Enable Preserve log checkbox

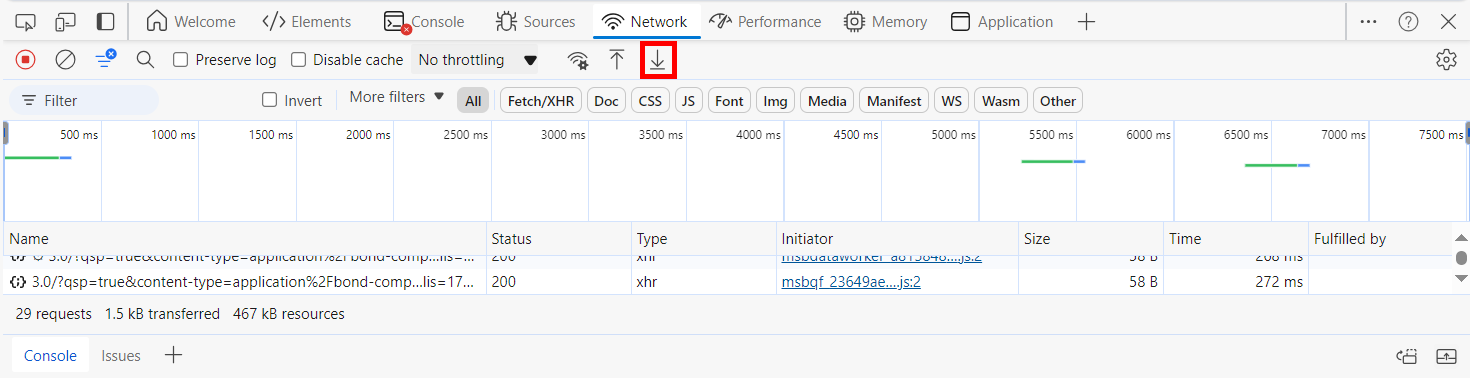click(181, 60)
